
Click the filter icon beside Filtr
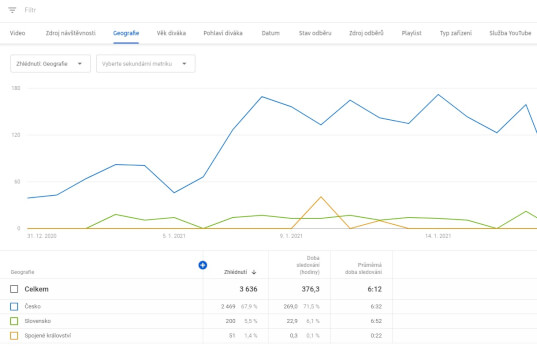click(12, 10)
